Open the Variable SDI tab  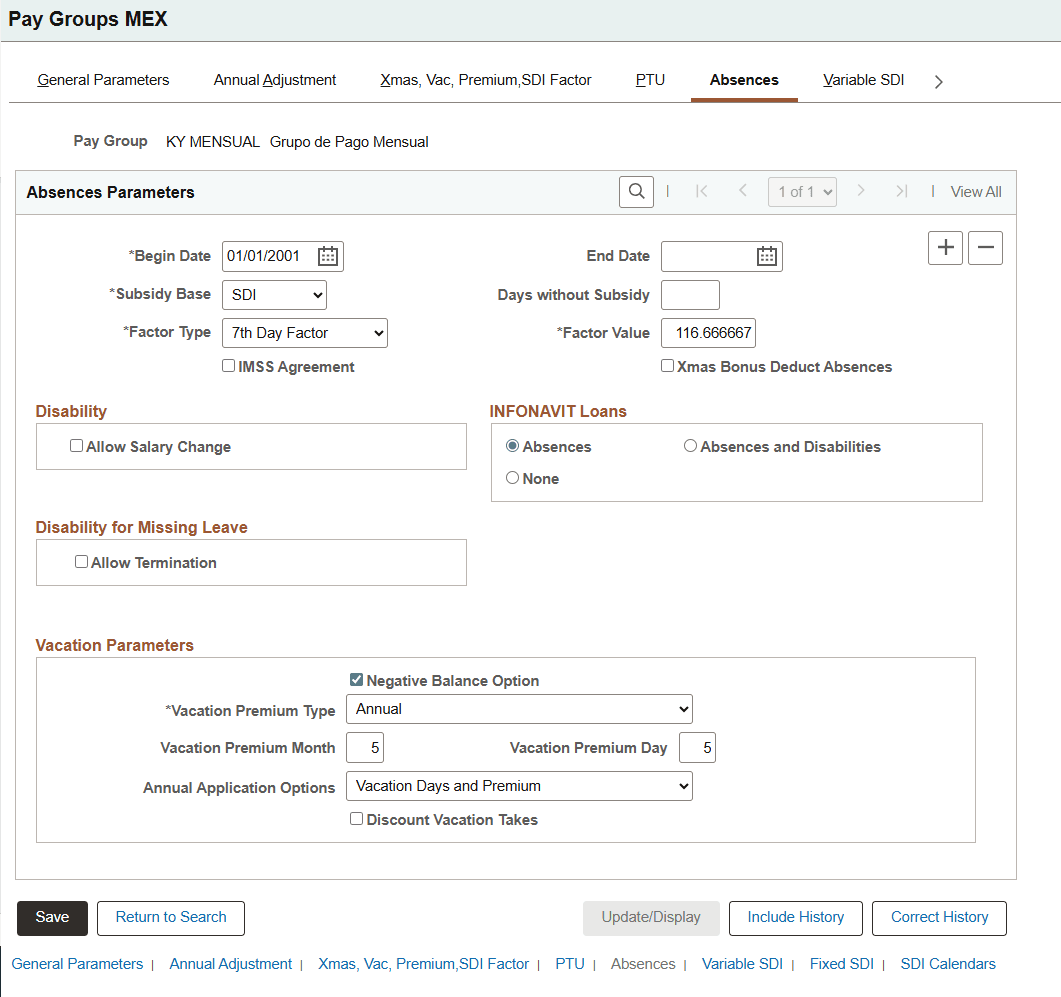coord(863,80)
